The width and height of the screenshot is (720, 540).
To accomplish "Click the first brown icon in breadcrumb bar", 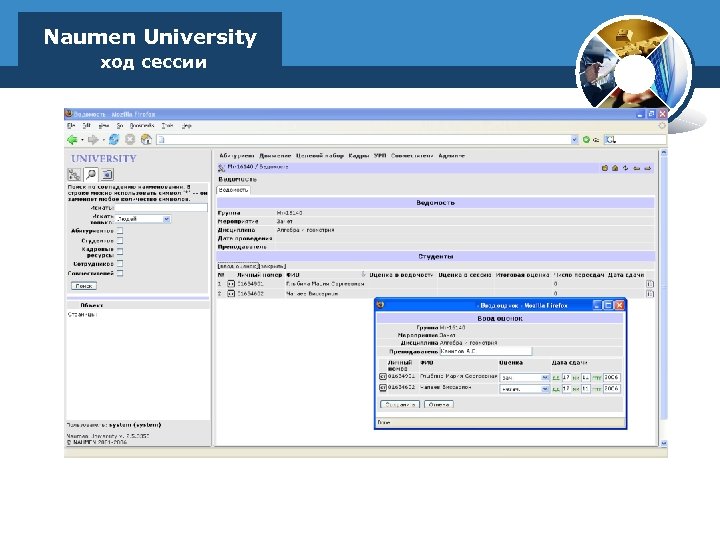I will pyautogui.click(x=605, y=168).
